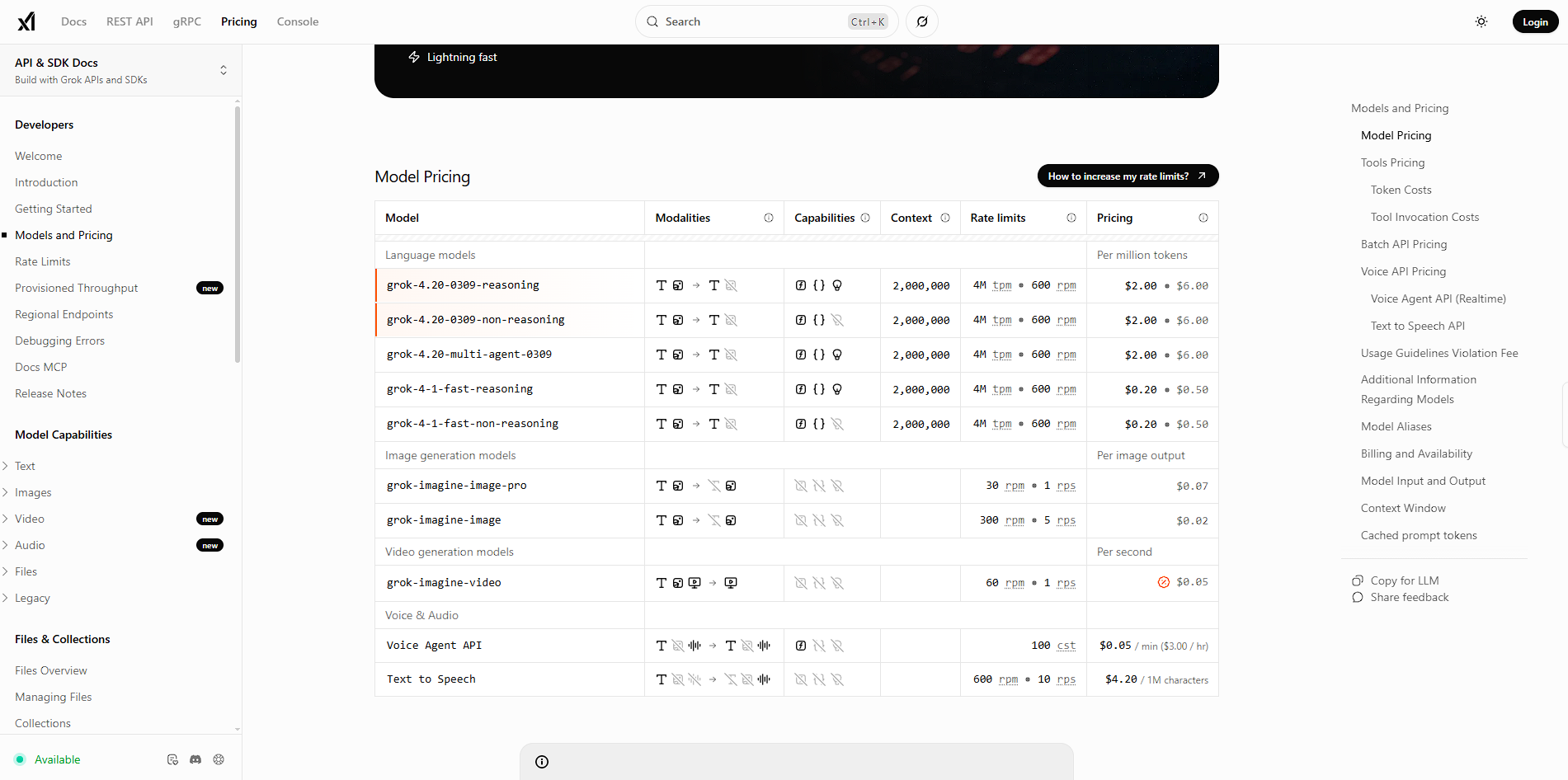Click the Login button
The width and height of the screenshot is (1568, 780).
[1535, 21]
